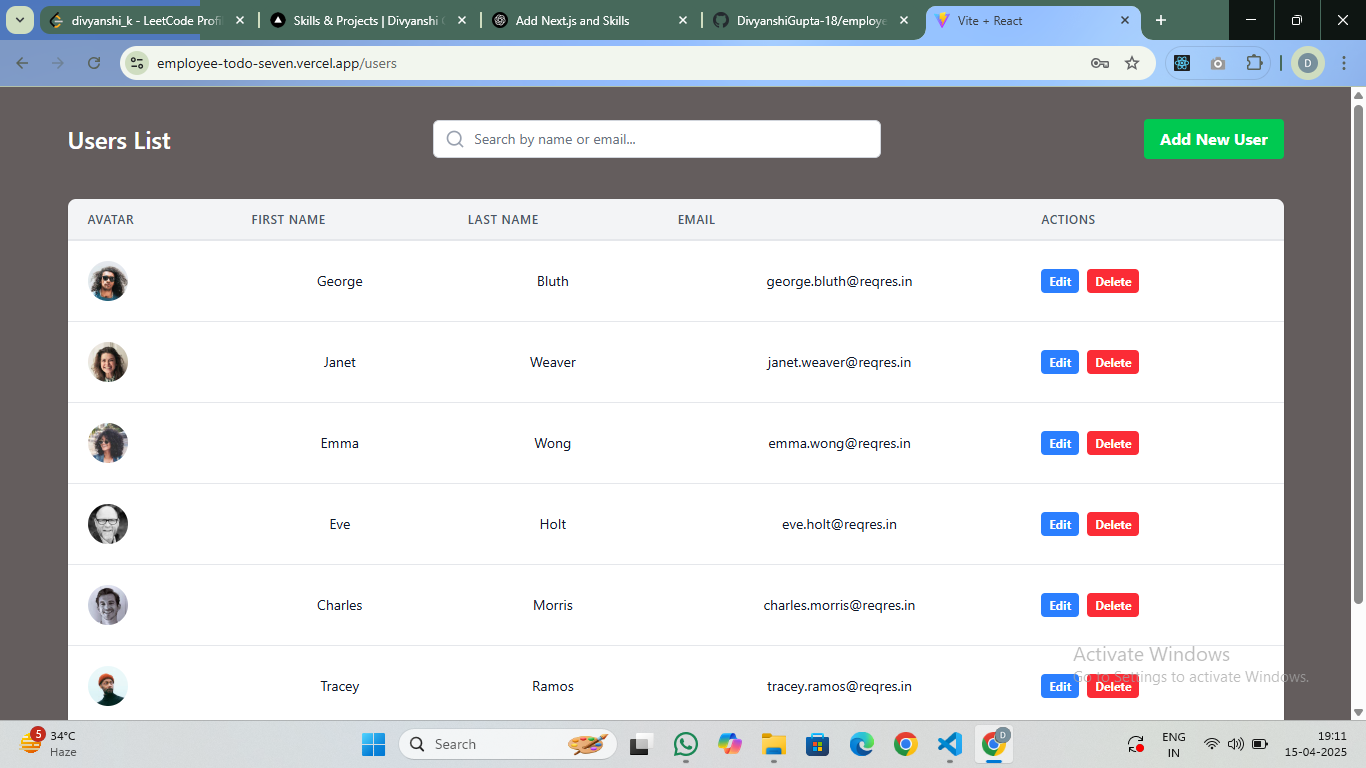Open the Chrome profile avatar D

(x=1307, y=63)
